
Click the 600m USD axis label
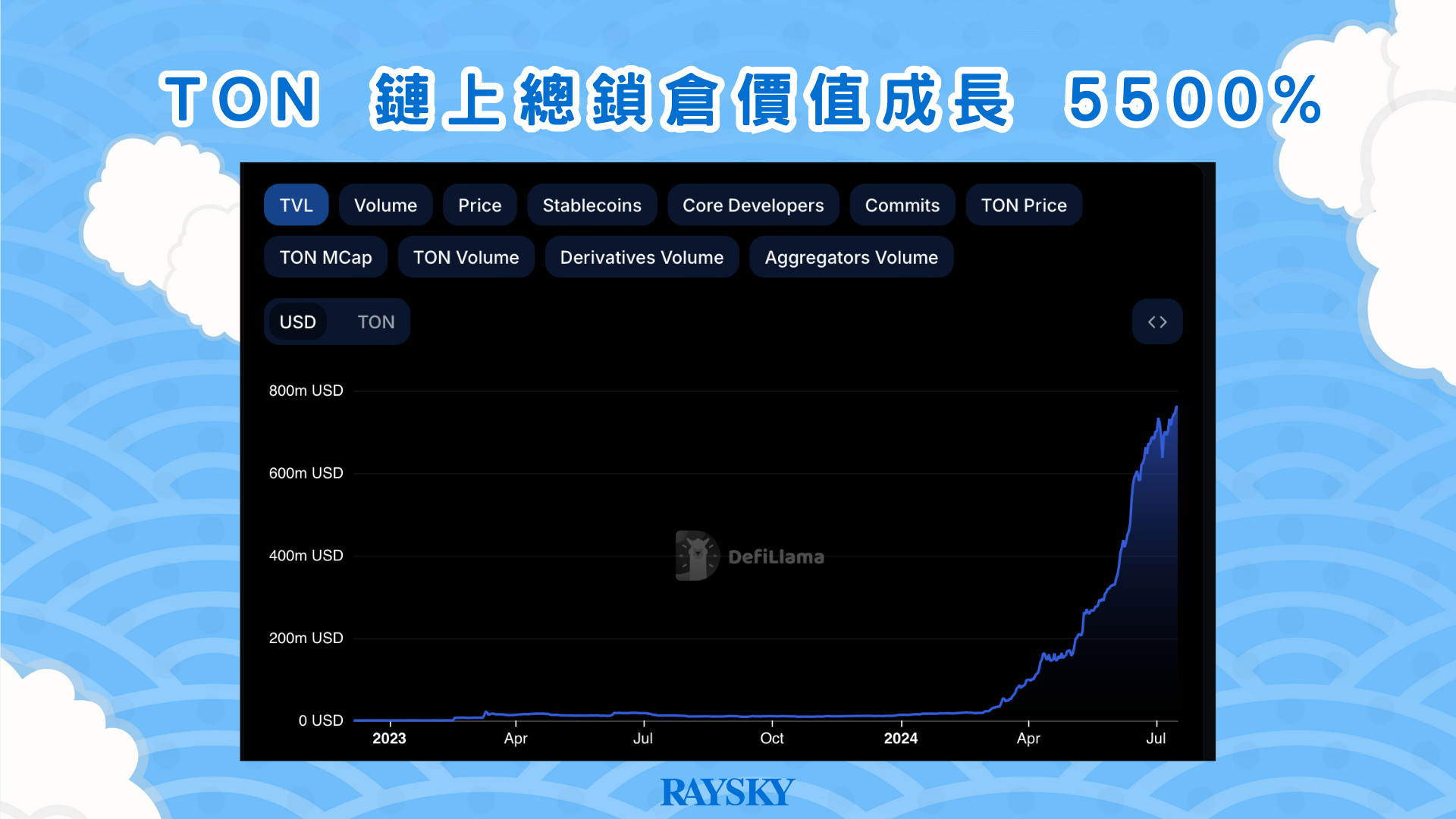(306, 473)
